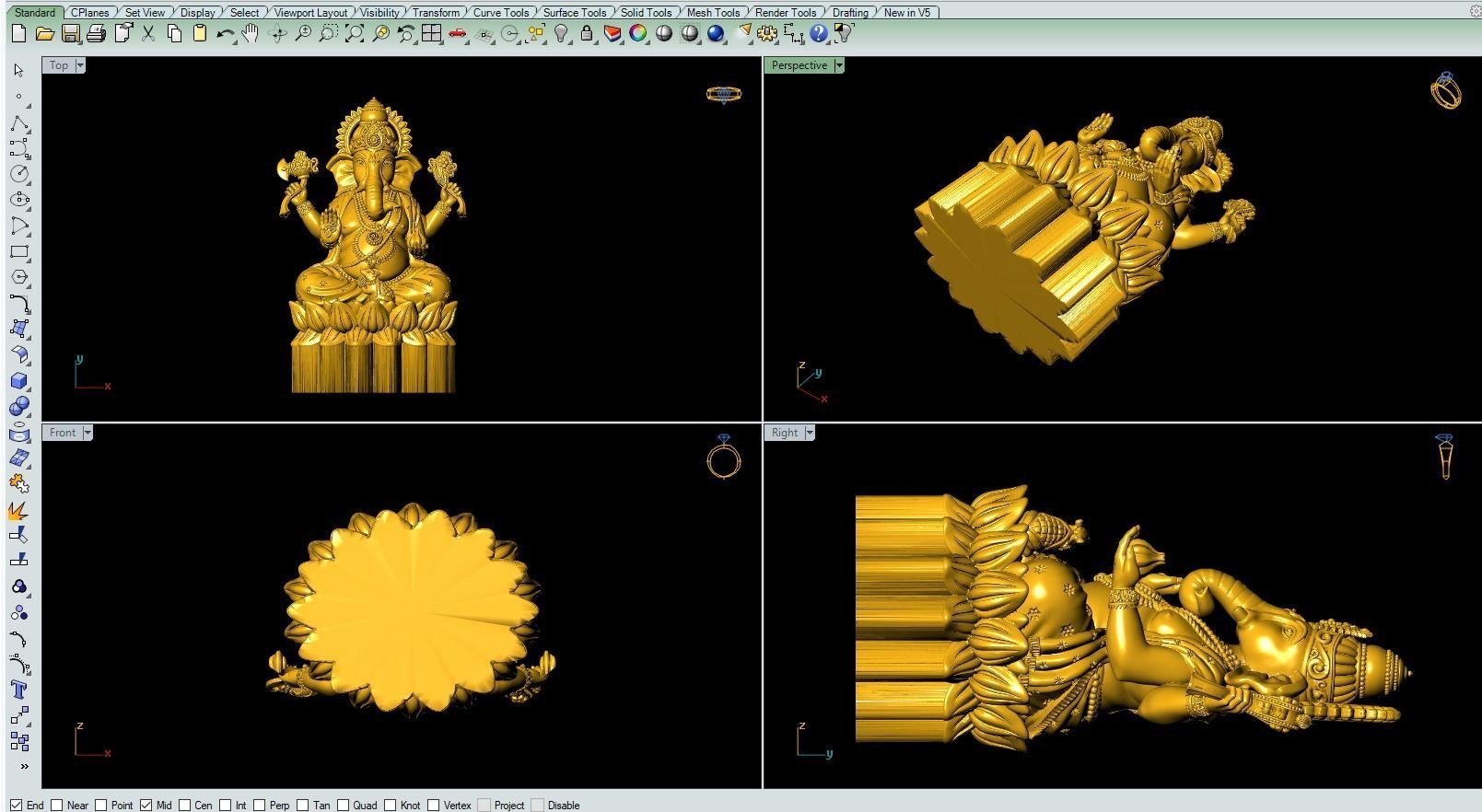Screen dimensions: 1482x812
Task: Enable the Point osnap checkbox
Action: (101, 805)
